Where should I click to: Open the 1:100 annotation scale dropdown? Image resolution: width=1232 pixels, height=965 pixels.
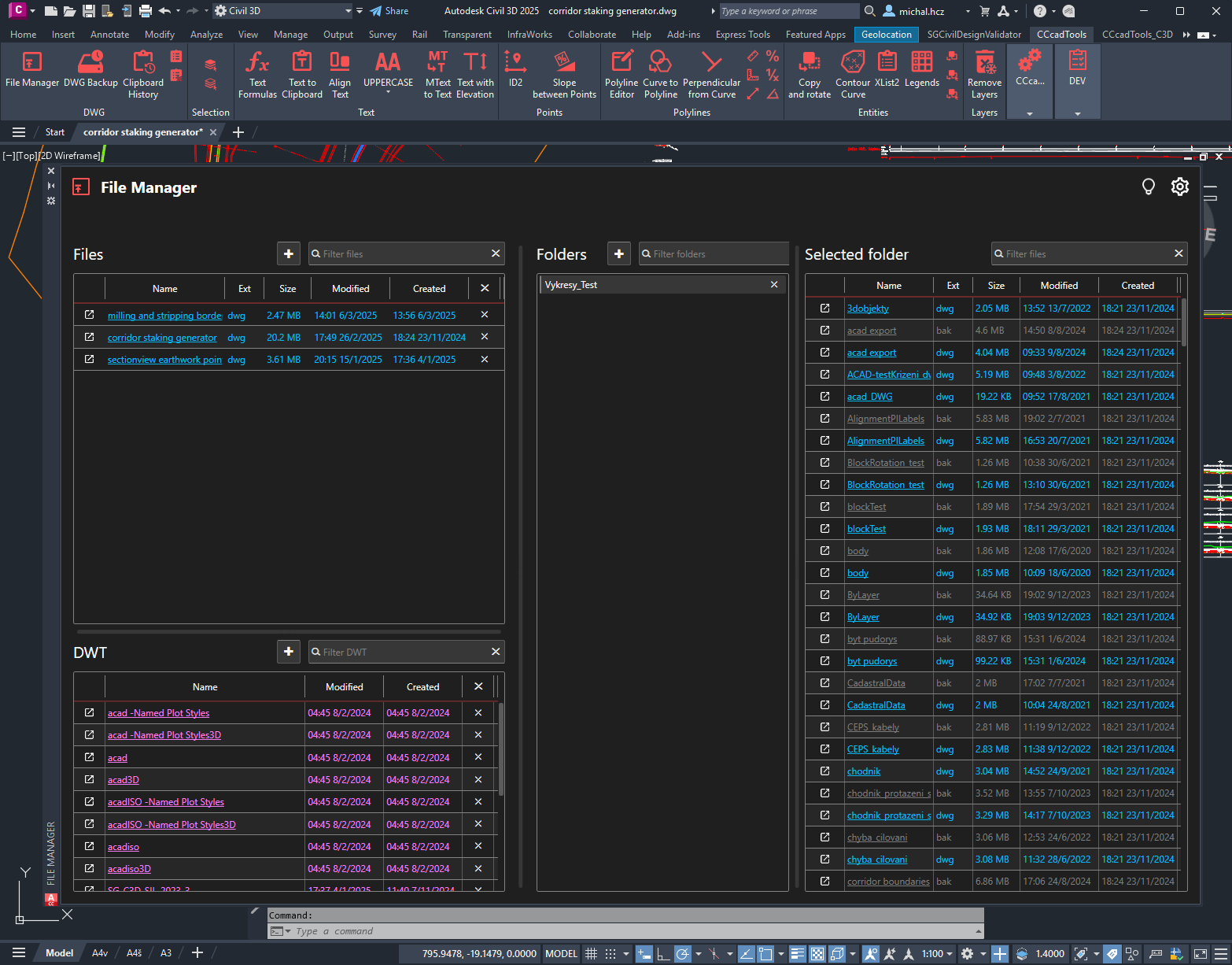tap(937, 953)
